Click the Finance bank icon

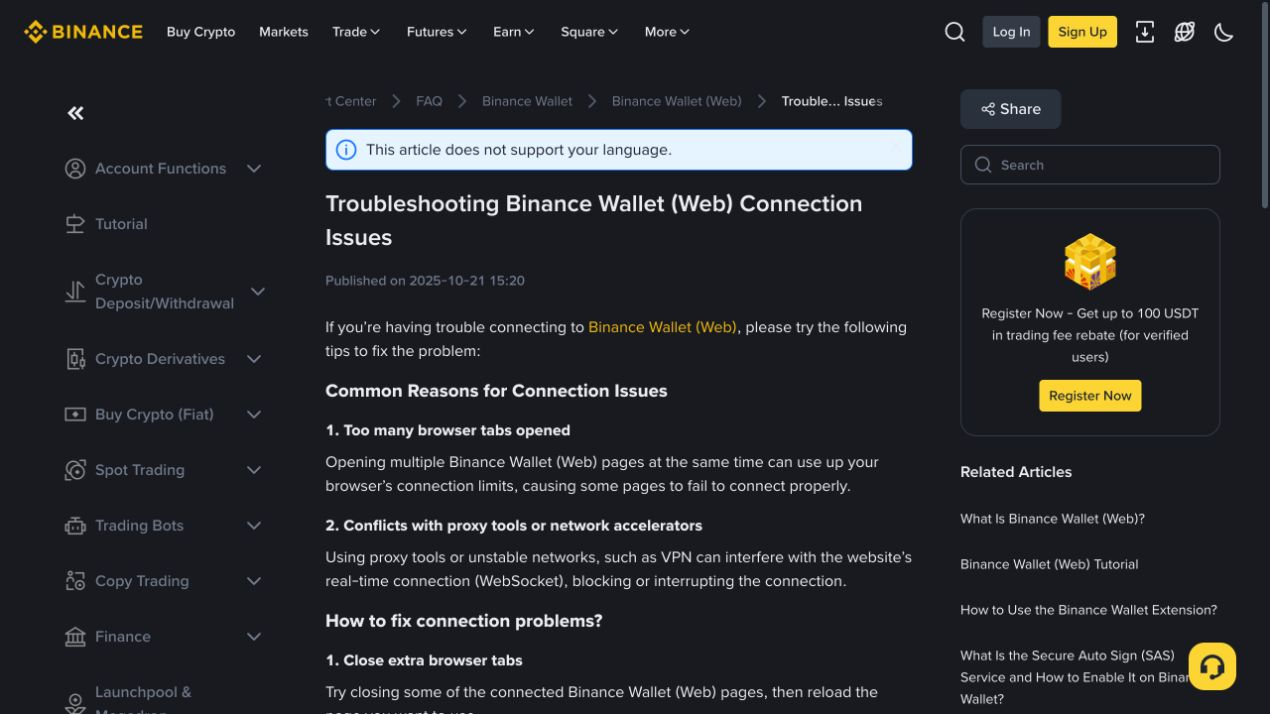75,637
